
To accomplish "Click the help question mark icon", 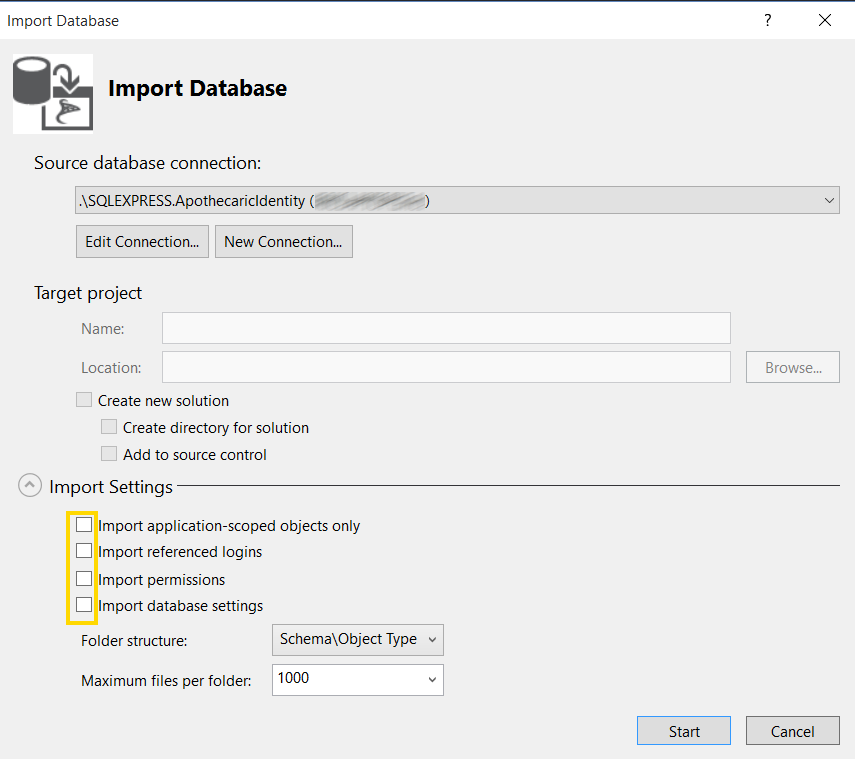I will 767,20.
